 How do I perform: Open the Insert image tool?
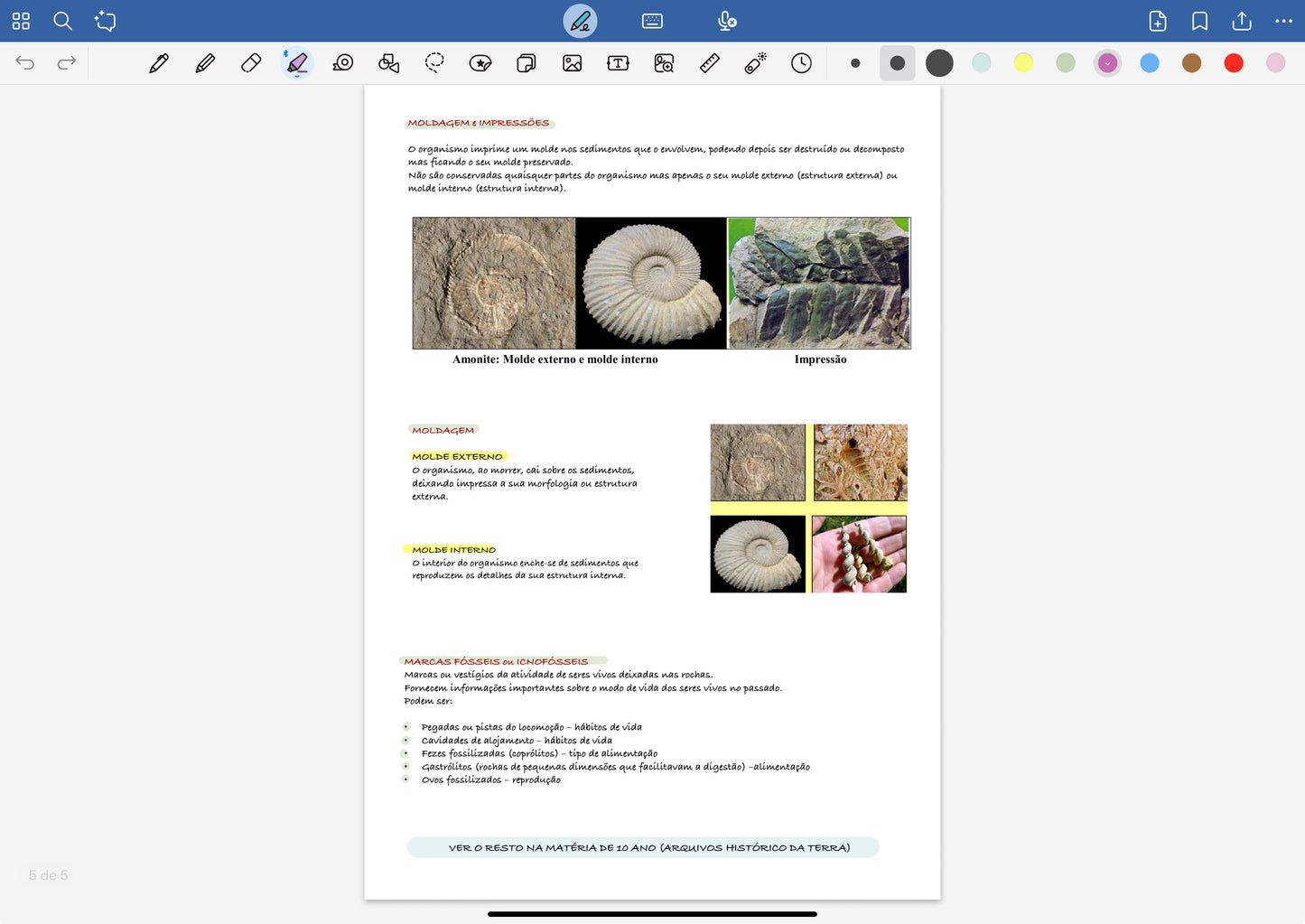pyautogui.click(x=572, y=63)
